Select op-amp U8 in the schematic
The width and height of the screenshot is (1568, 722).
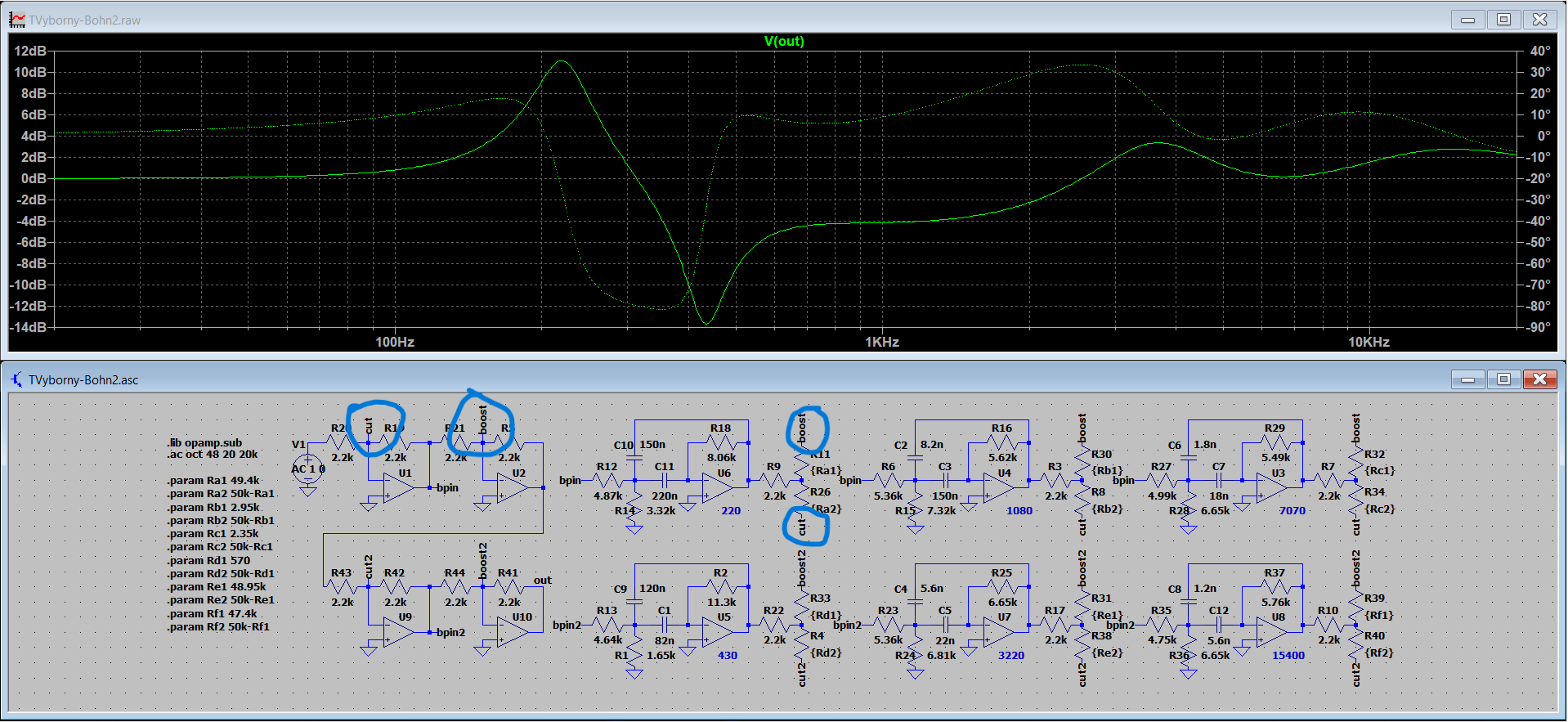1271,632
